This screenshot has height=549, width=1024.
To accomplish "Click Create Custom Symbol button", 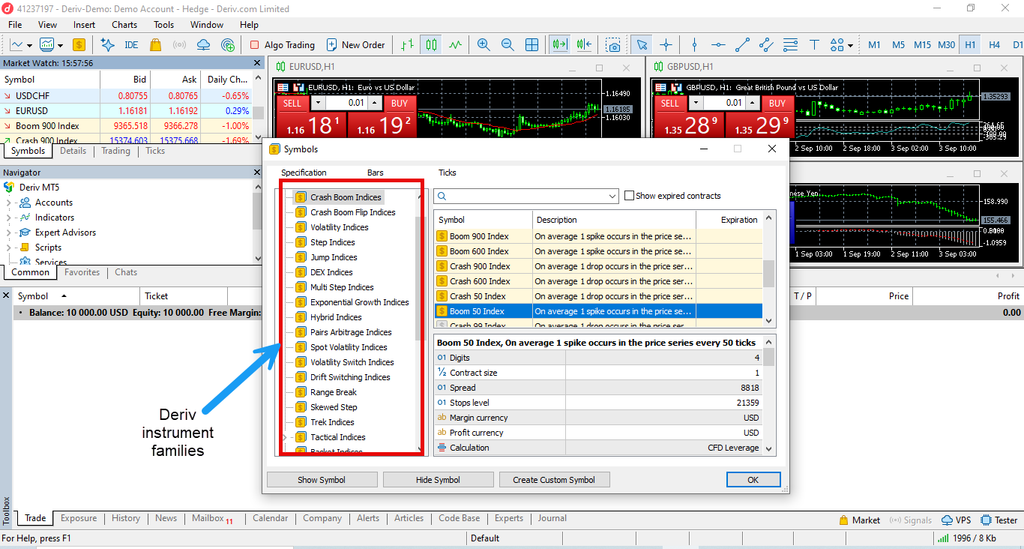I will point(554,480).
